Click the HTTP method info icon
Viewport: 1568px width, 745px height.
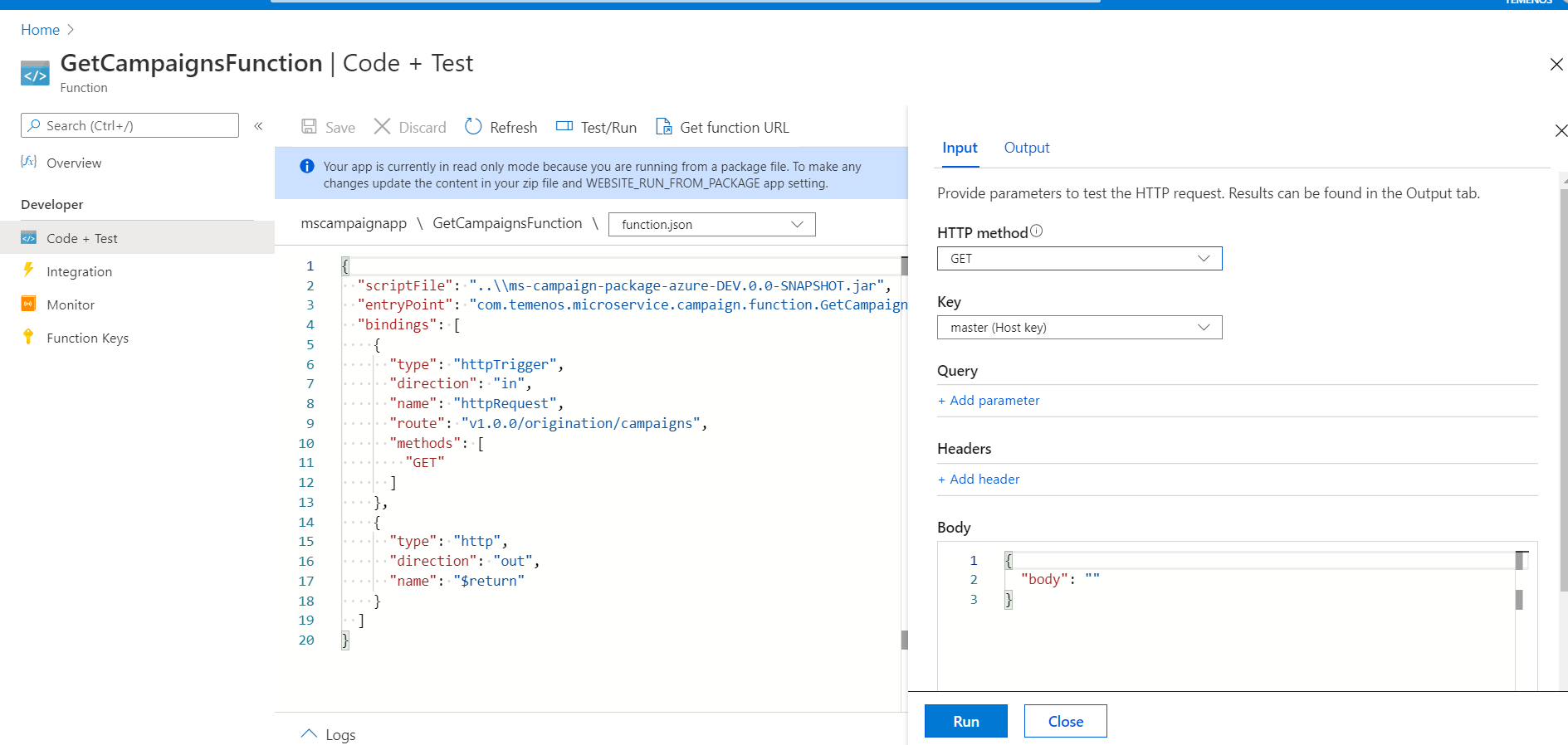coord(1036,232)
